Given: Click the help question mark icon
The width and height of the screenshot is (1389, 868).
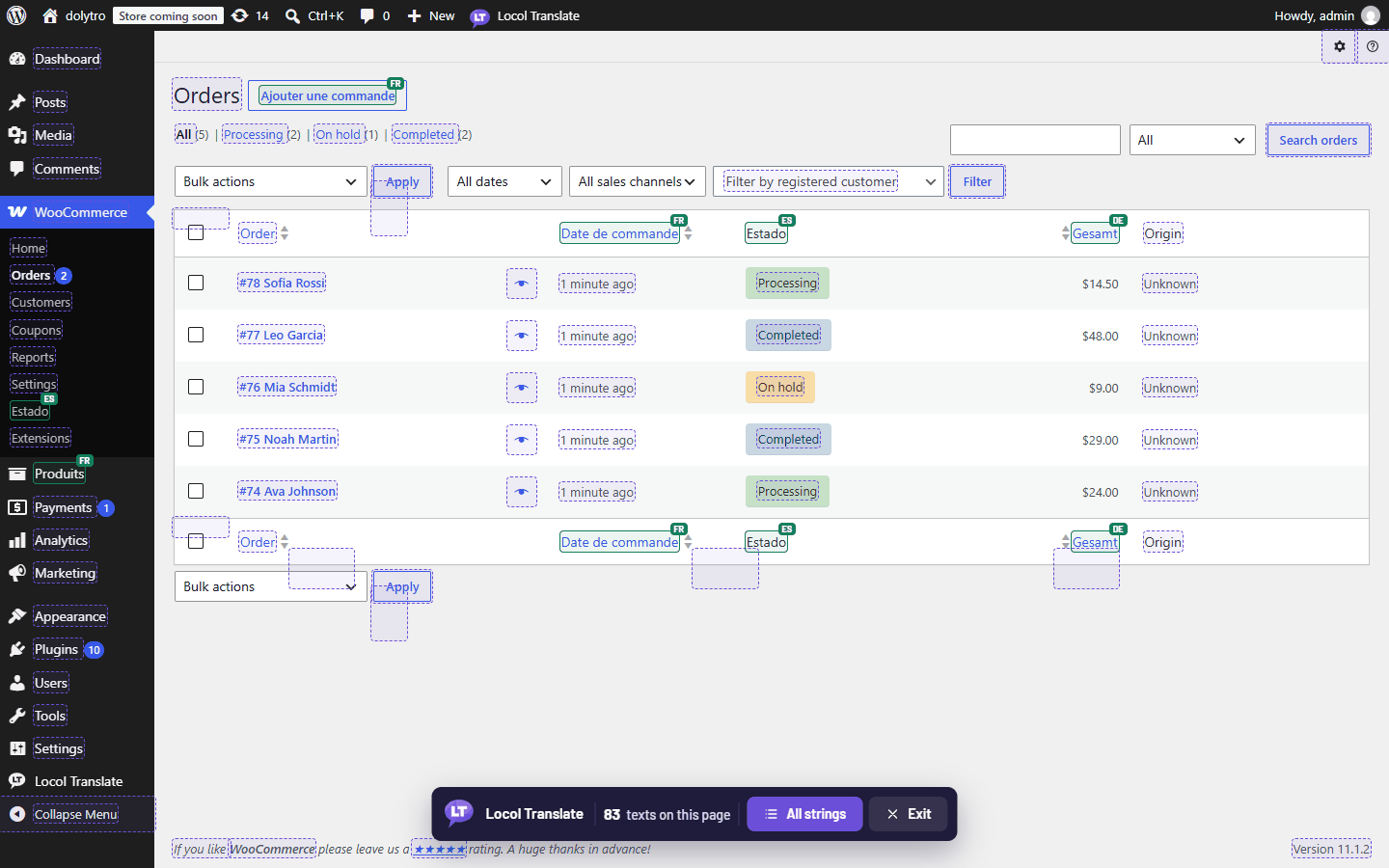Looking at the screenshot, I should [1373, 46].
